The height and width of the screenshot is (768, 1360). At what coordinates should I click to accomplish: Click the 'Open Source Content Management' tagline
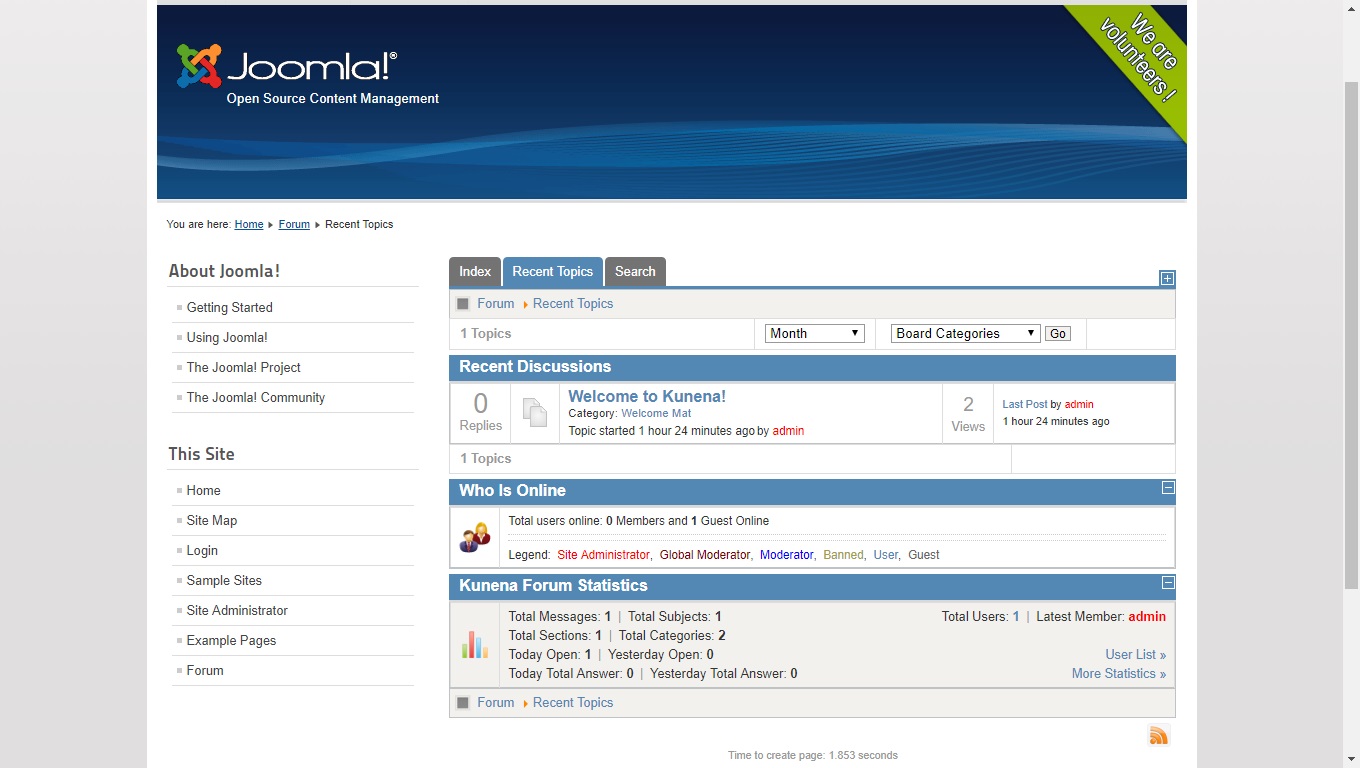[333, 98]
